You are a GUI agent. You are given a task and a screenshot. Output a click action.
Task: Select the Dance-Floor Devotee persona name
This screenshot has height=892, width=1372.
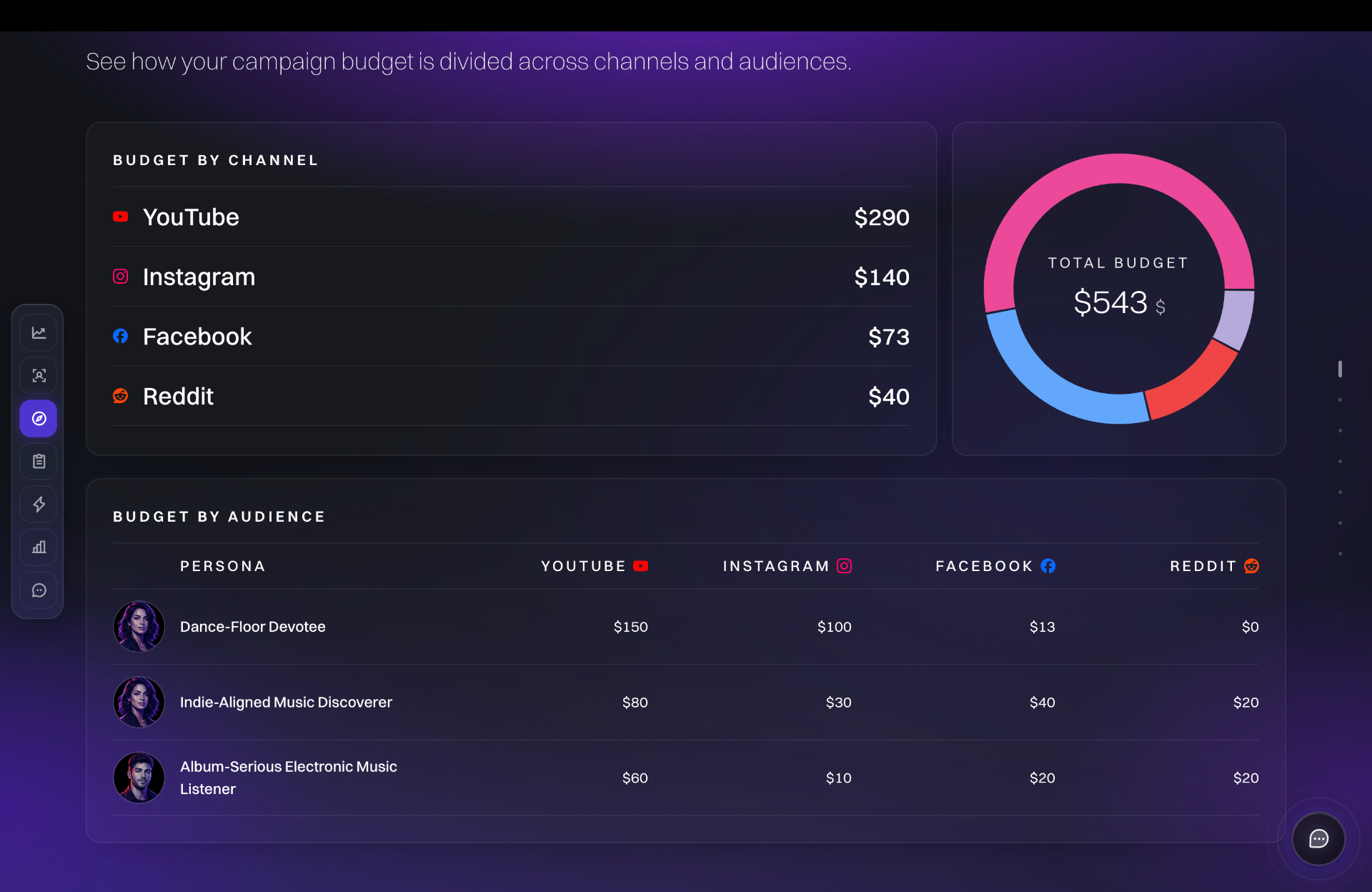click(x=253, y=627)
